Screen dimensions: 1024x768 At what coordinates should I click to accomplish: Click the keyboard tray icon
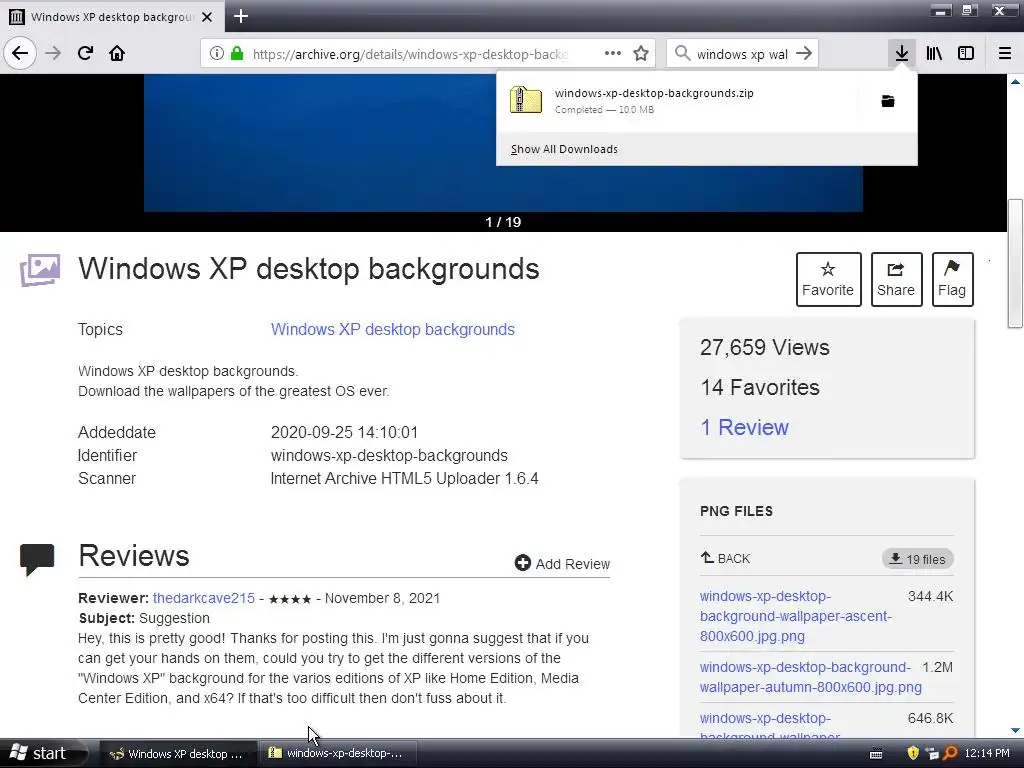[876, 754]
